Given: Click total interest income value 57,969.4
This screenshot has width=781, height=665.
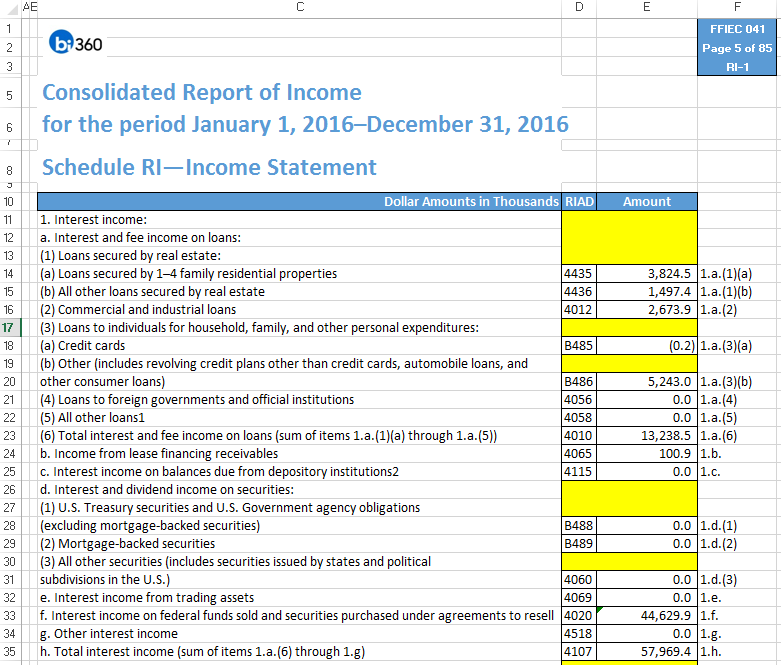Looking at the screenshot, I should click(646, 652).
